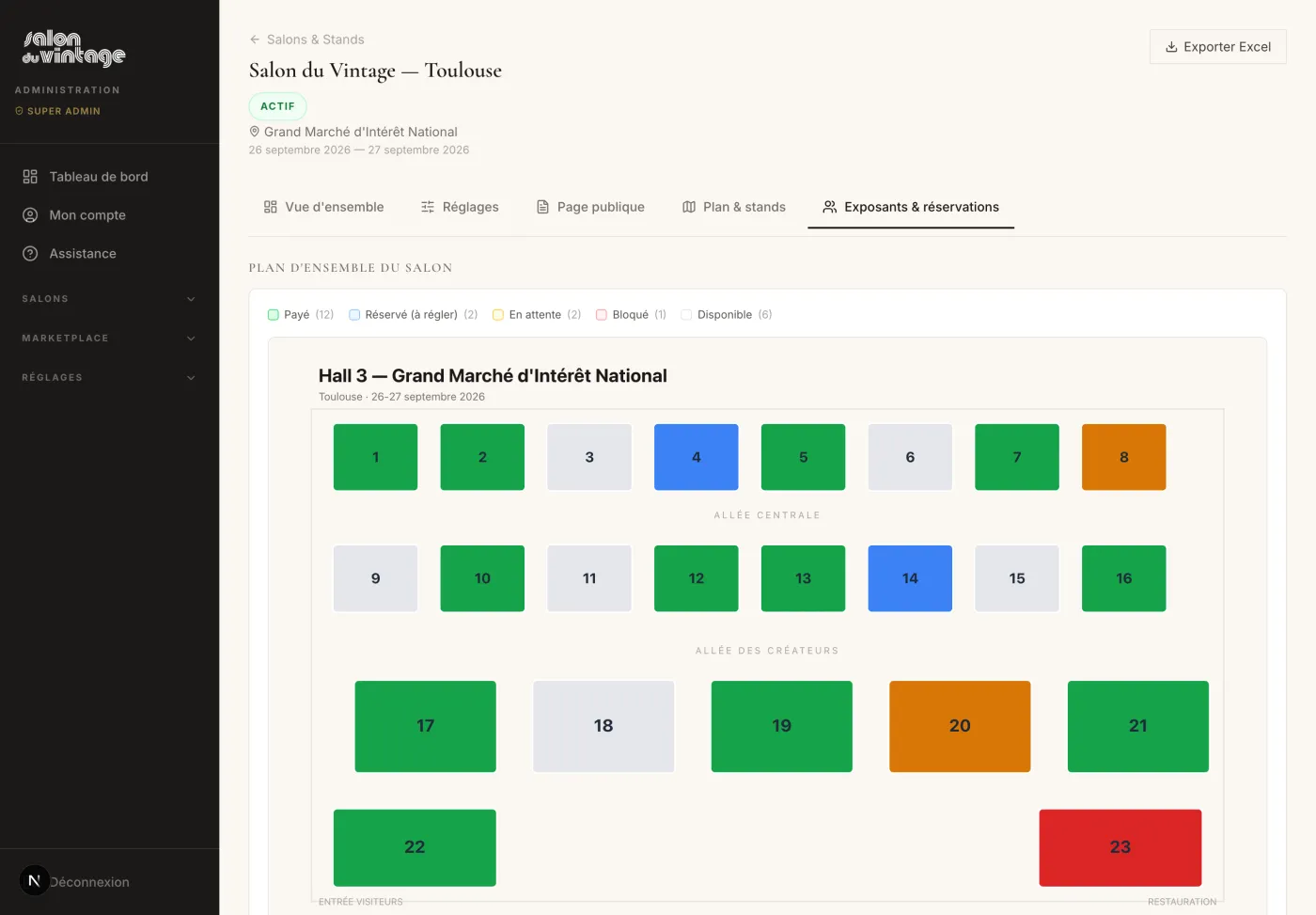Select green stand 22 near entrance
Image resolution: width=1316 pixels, height=915 pixels.
click(415, 847)
